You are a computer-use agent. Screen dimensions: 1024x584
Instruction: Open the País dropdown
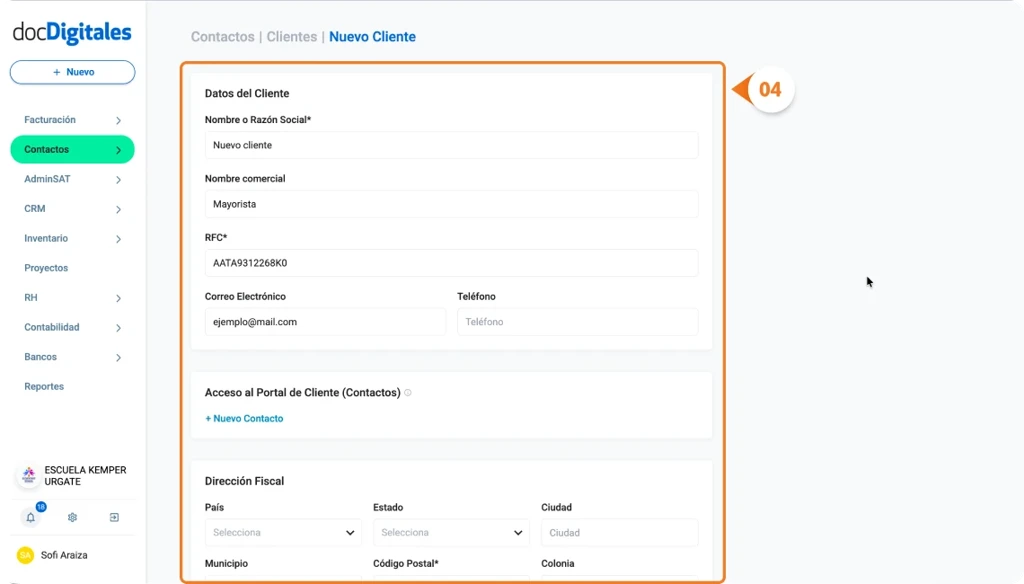(283, 532)
